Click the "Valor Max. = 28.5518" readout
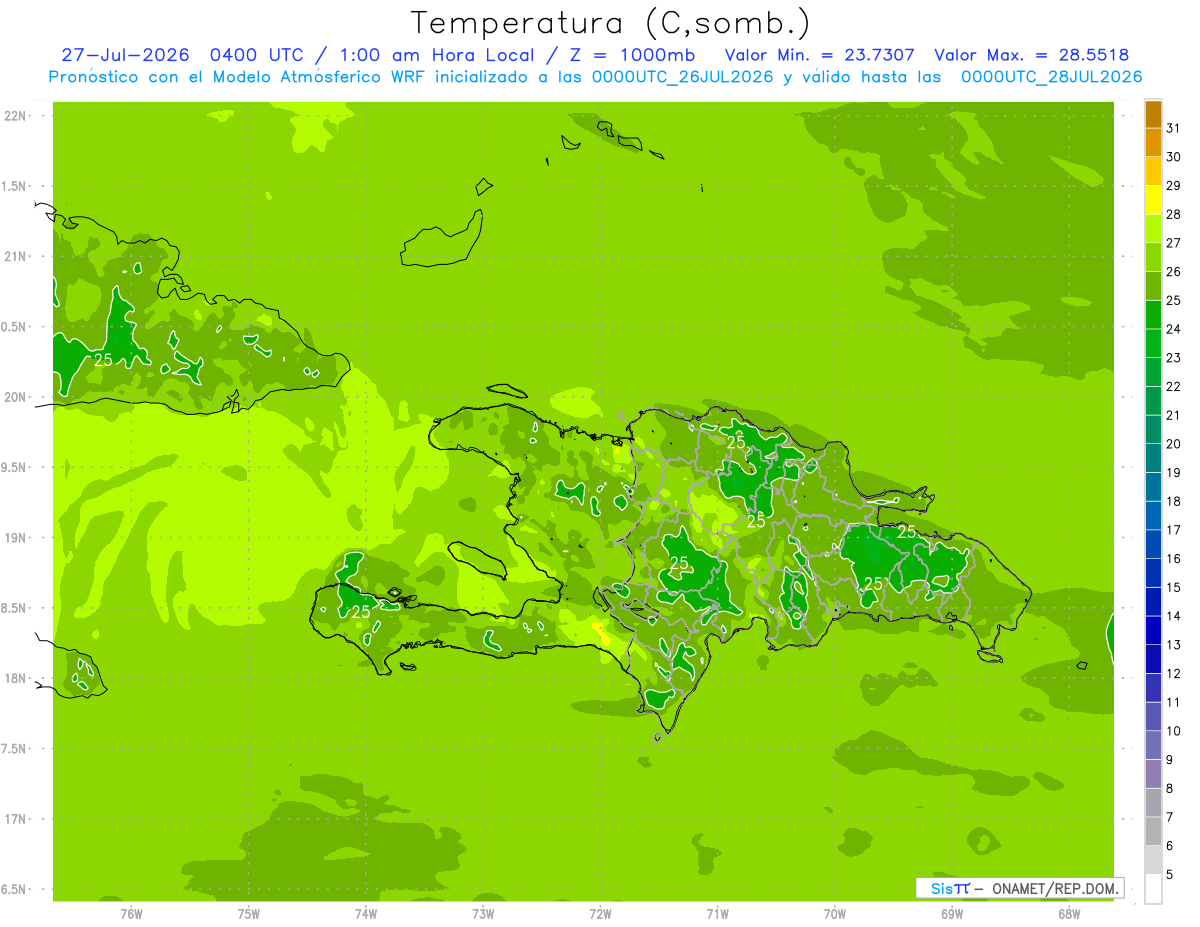 coord(1031,55)
